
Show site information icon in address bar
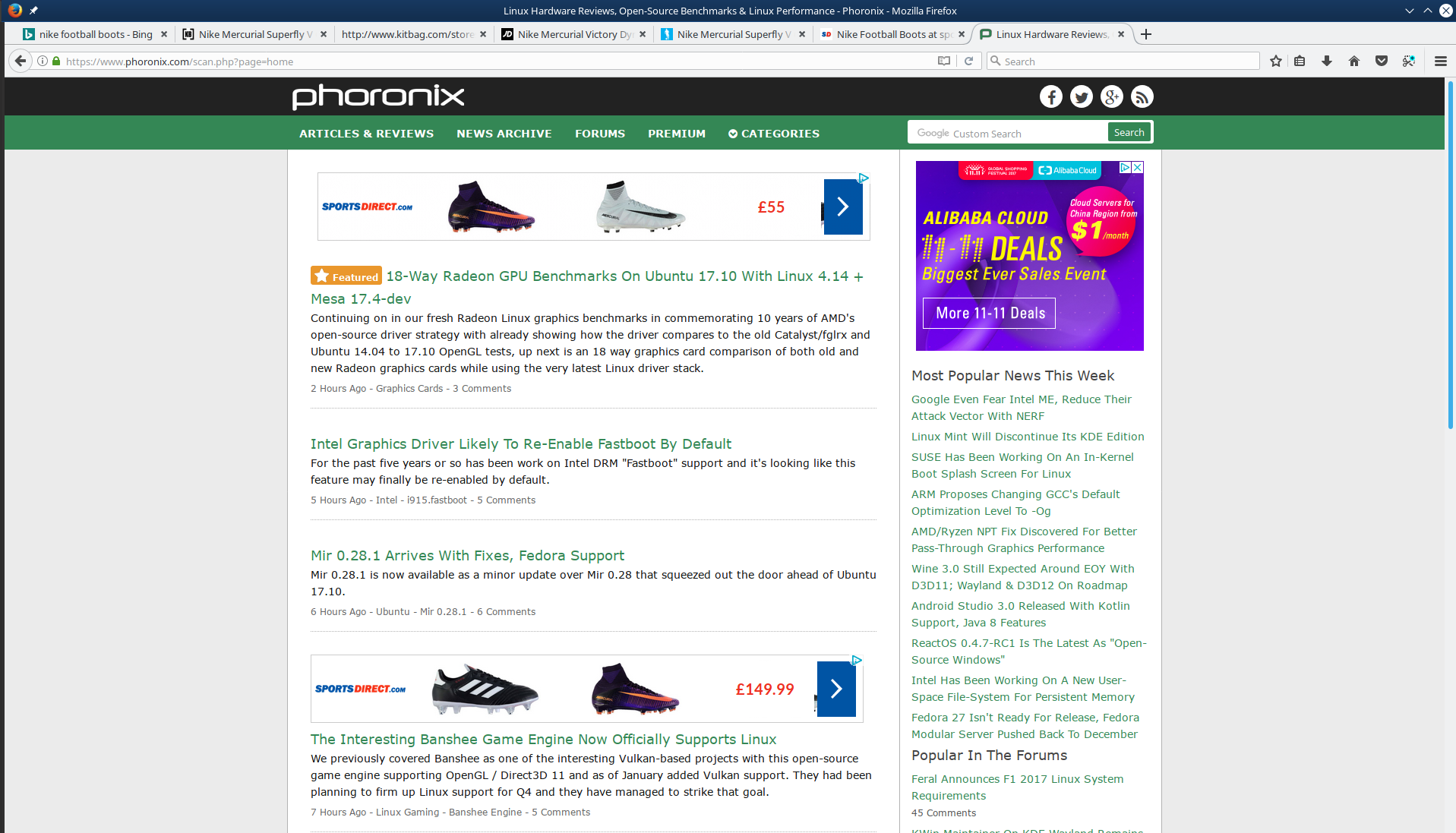pyautogui.click(x=43, y=62)
